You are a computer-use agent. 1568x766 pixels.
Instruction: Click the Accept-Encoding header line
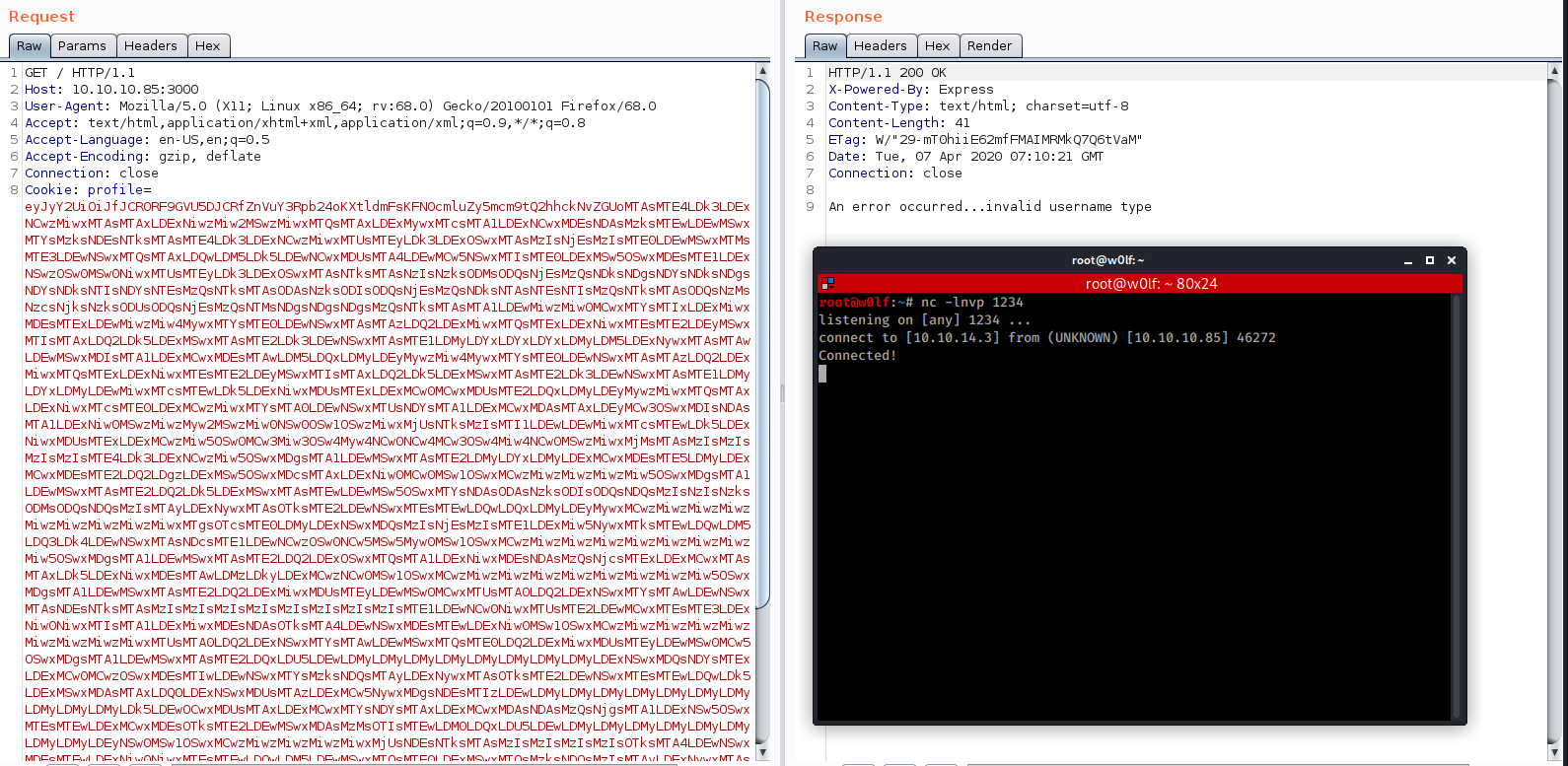pyautogui.click(x=143, y=156)
